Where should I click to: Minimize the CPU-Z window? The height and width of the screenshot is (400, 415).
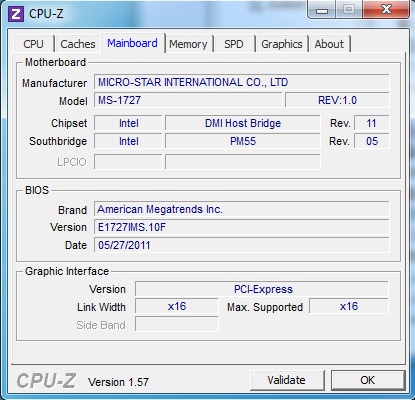pos(322,10)
